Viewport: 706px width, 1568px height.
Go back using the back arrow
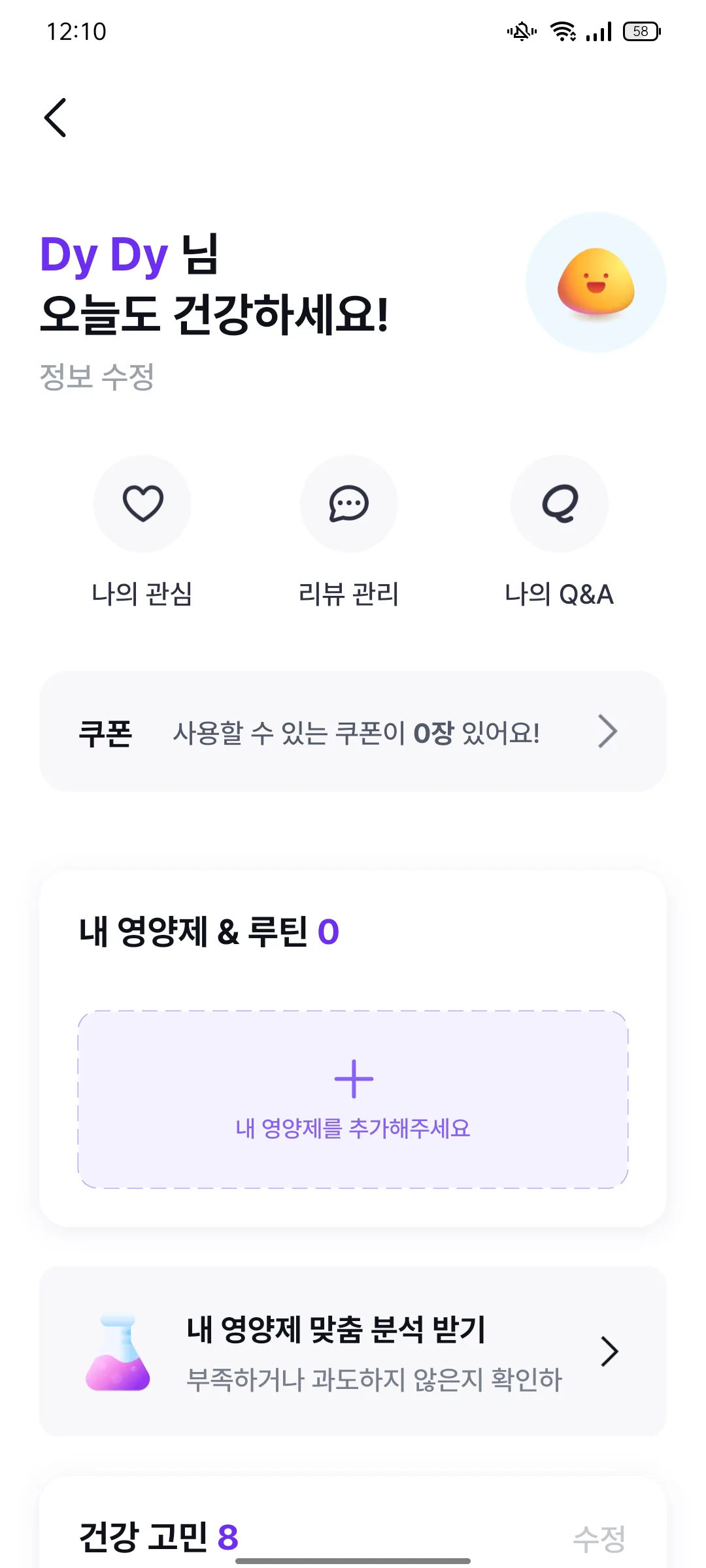click(x=56, y=118)
